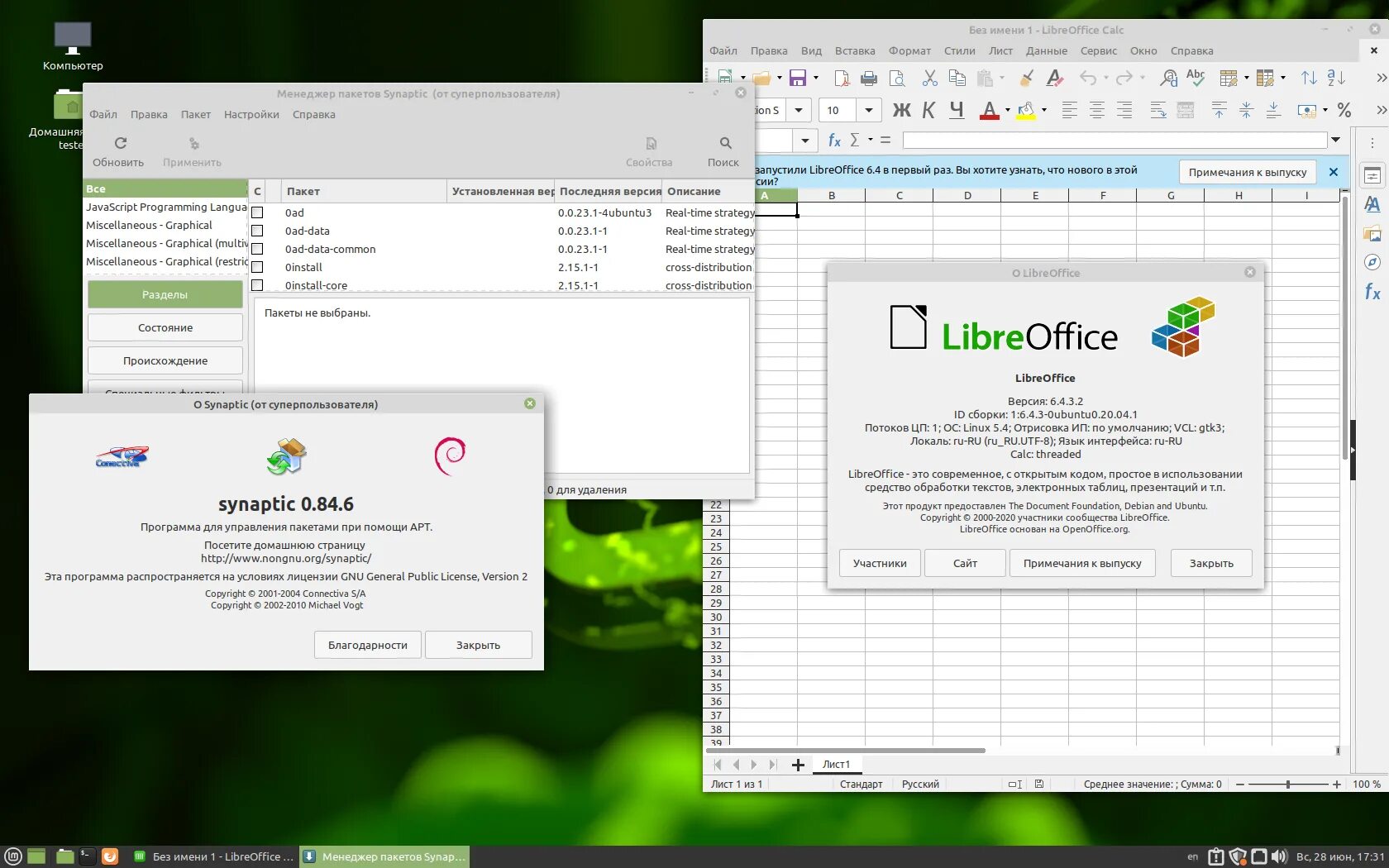
Task: Open the Данные menu in Calc
Action: point(1047,50)
